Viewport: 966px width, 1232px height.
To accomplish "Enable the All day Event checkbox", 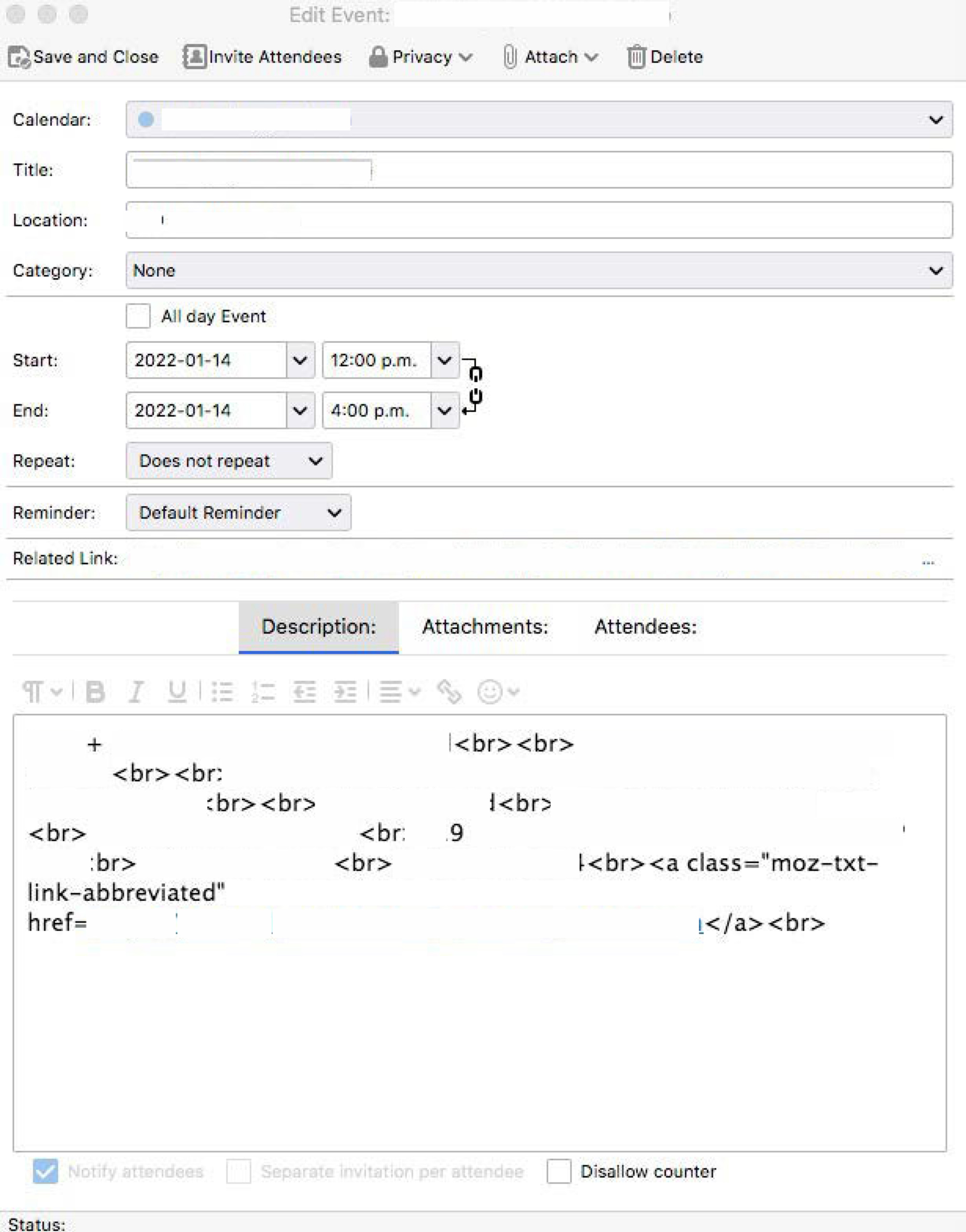I will [138, 315].
